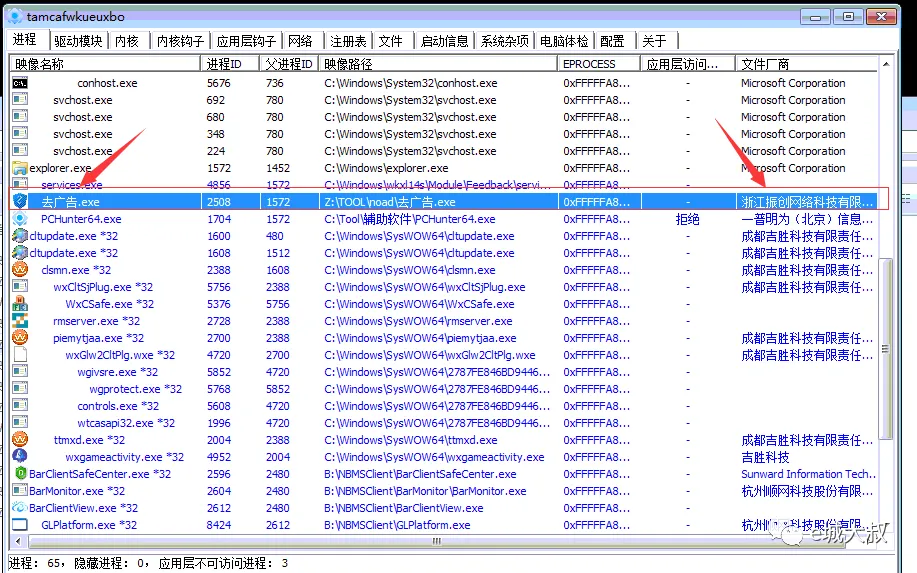Screen dimensions: 917x573
Task: Click the 吉胜科技 vendor cell
Action: tap(766, 457)
